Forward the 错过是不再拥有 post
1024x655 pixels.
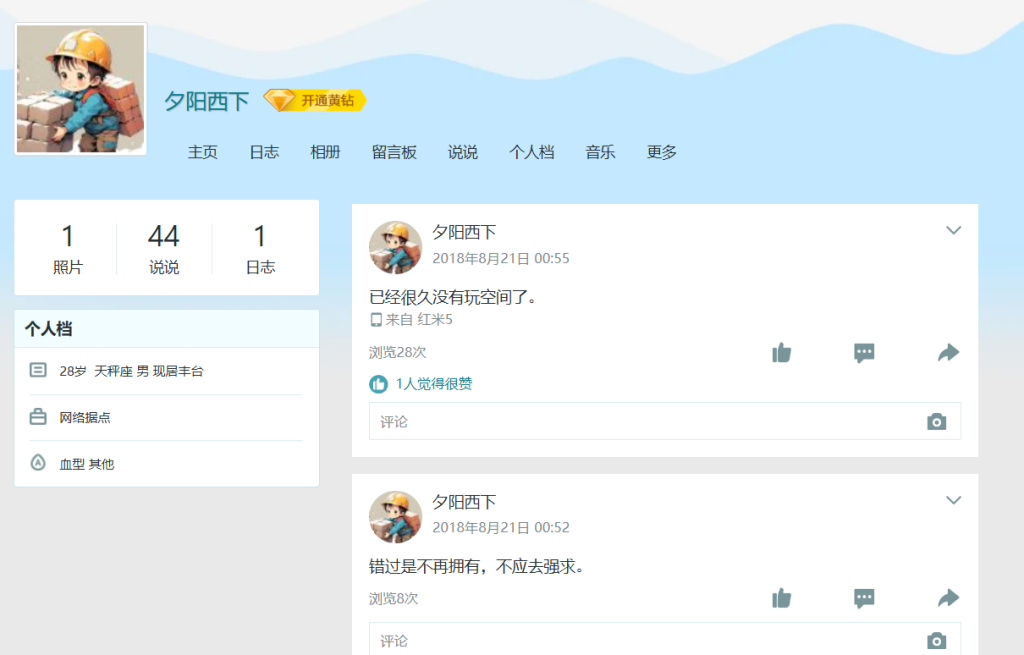(948, 598)
